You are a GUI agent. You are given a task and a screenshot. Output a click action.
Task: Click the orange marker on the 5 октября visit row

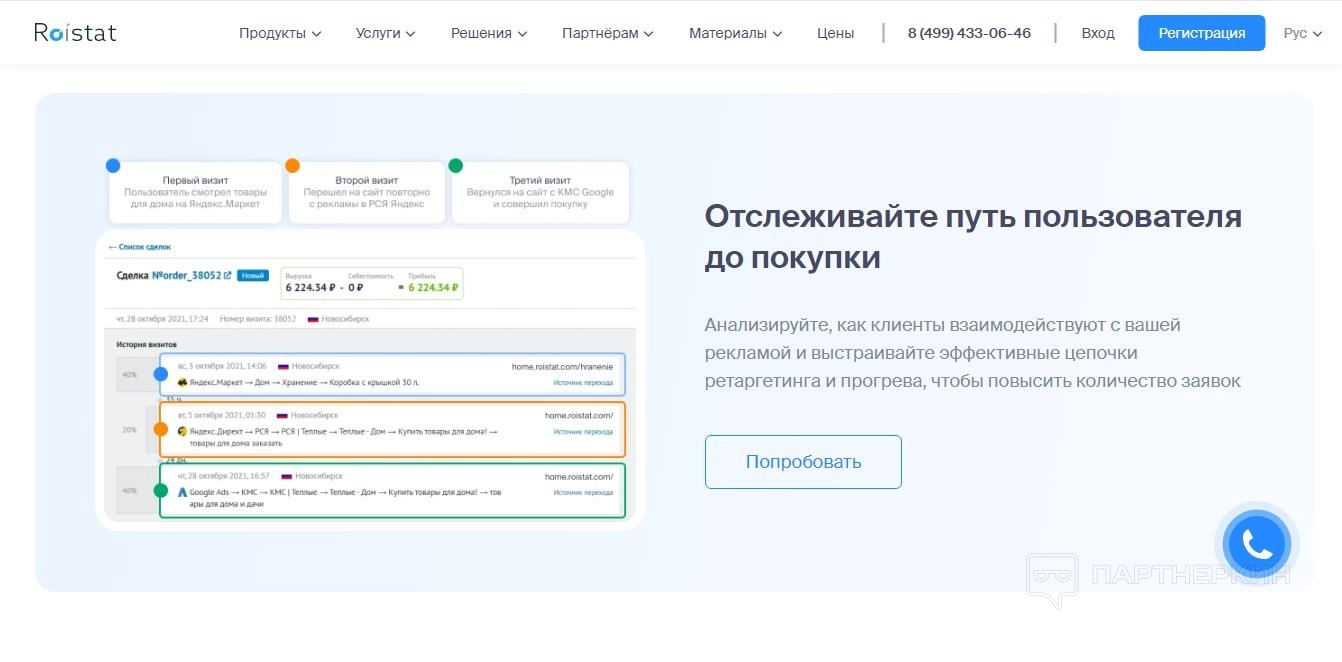point(160,429)
